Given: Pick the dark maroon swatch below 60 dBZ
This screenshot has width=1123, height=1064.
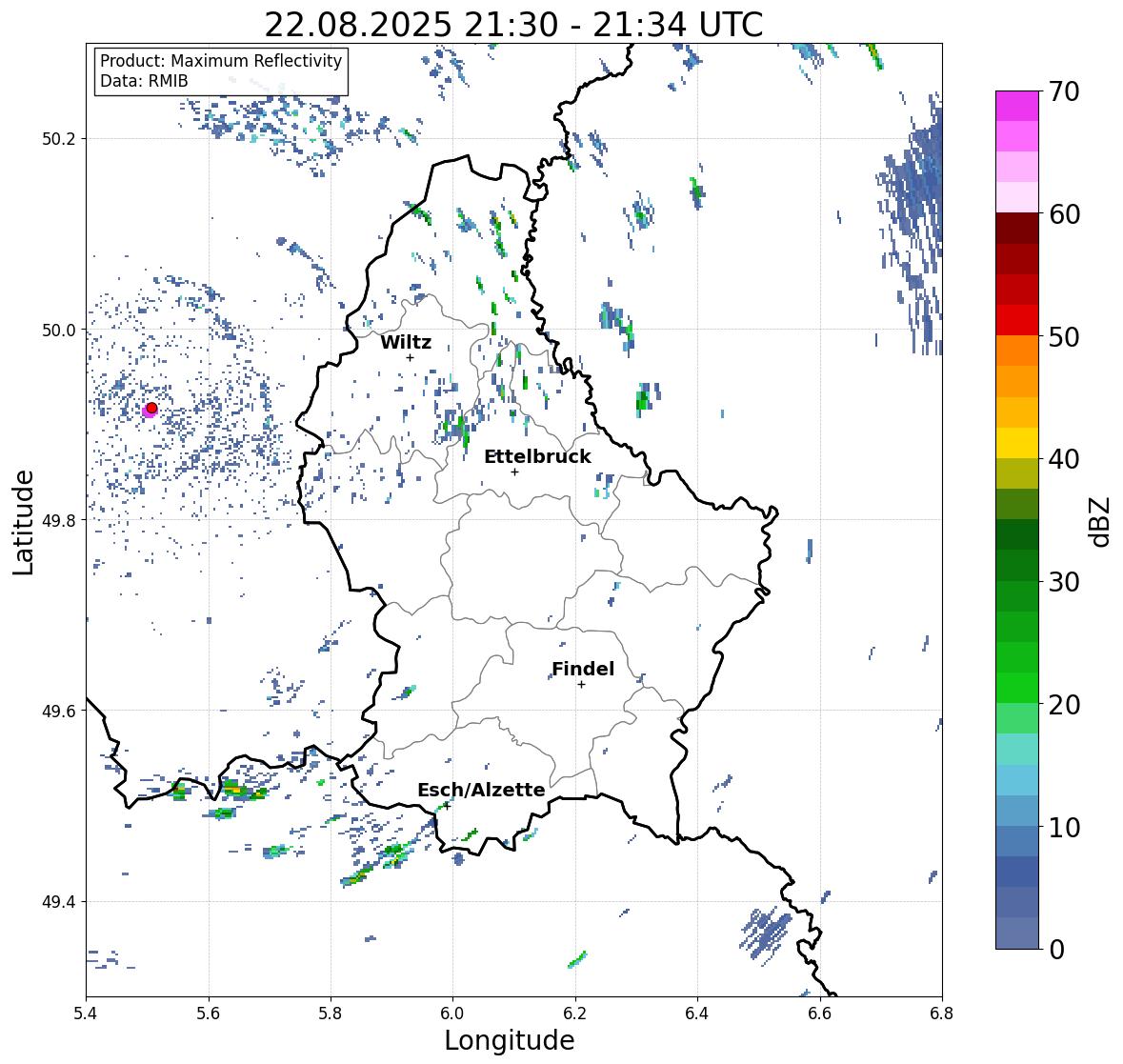Looking at the screenshot, I should click(x=1017, y=229).
